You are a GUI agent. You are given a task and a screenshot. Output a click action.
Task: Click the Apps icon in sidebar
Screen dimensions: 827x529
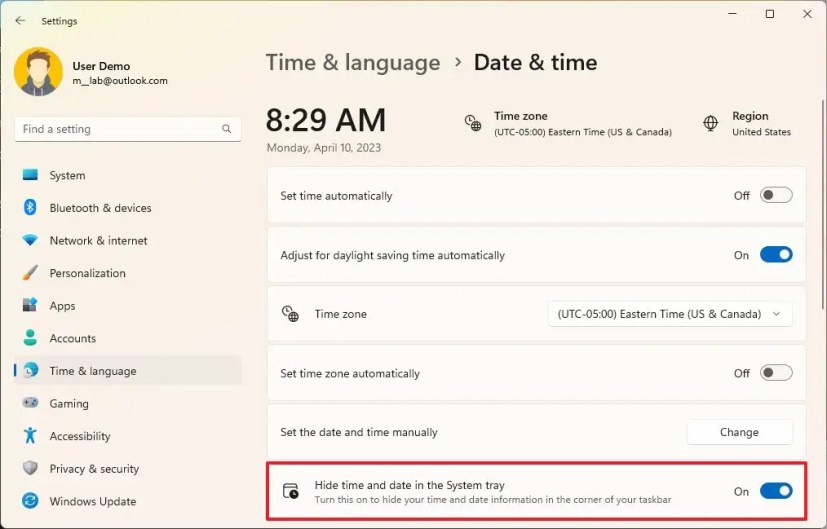click(x=30, y=305)
